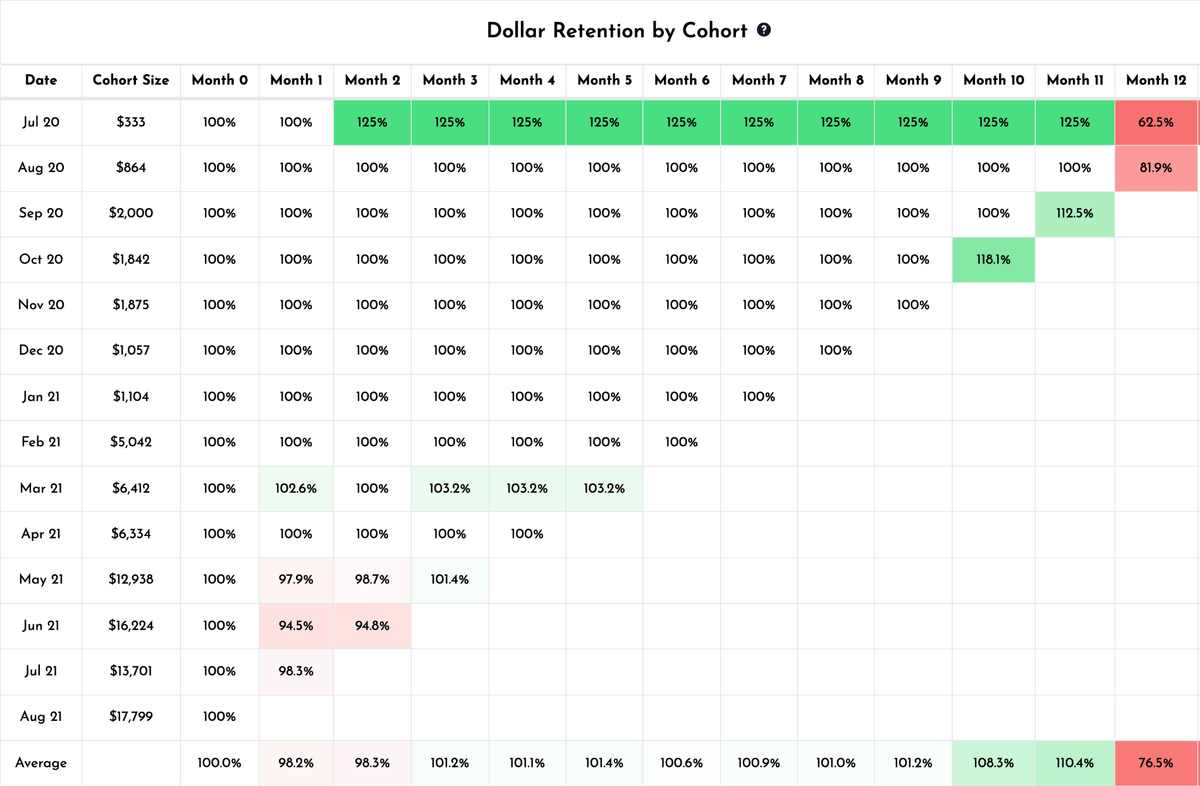Select the 108.3% average cell for Month 10
The width and height of the screenshot is (1200, 786).
point(993,763)
